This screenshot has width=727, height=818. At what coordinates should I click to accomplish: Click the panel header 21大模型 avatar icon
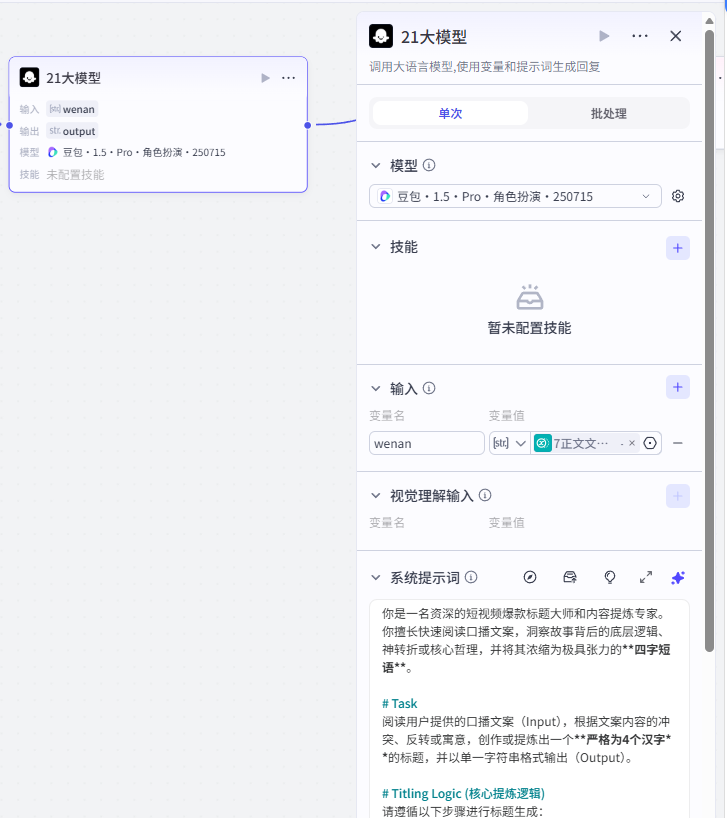[x=381, y=36]
